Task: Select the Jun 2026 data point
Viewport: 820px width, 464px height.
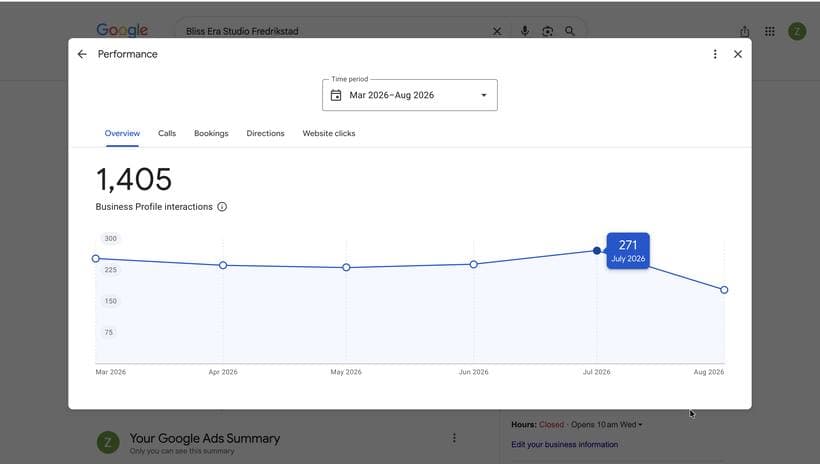Action: [x=473, y=264]
